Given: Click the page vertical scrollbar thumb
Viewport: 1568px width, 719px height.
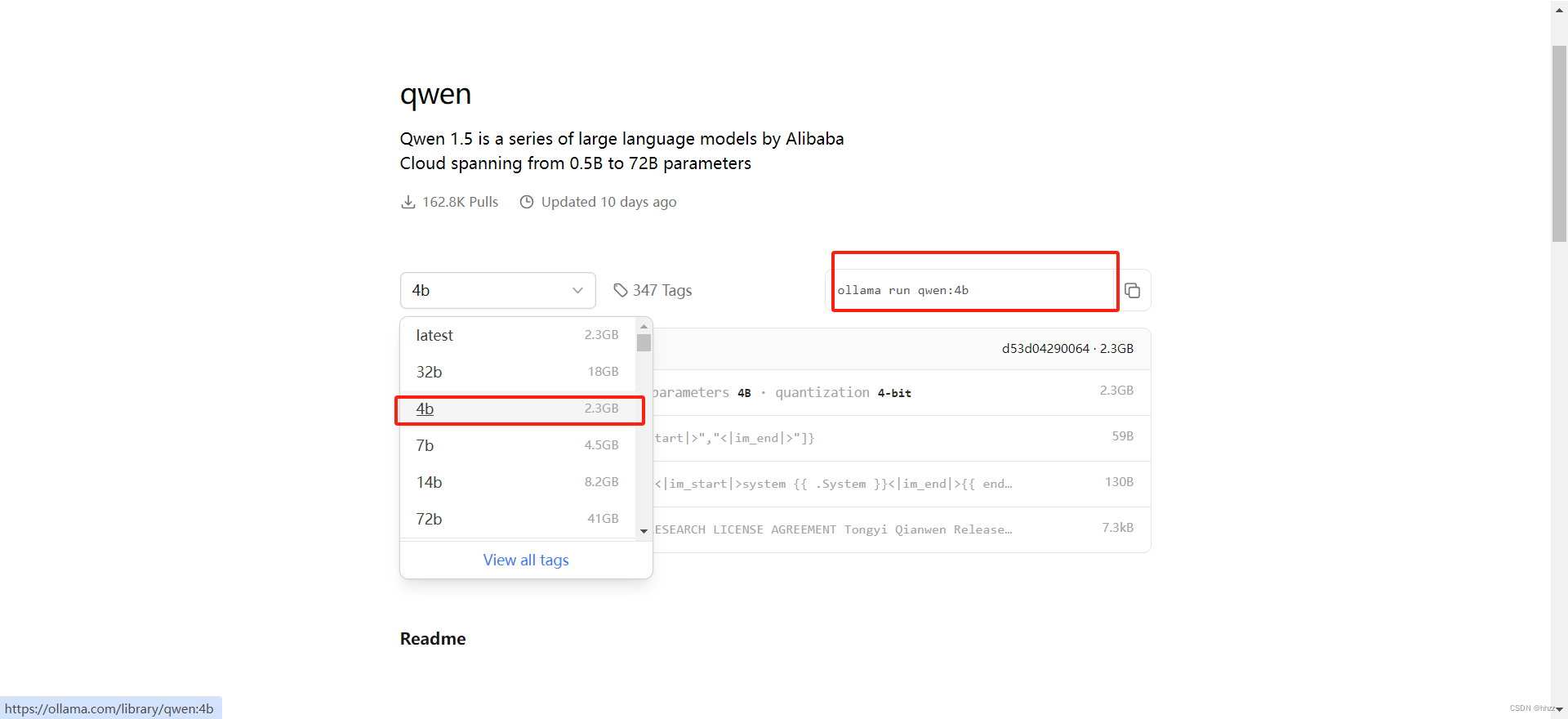Looking at the screenshot, I should point(1559,143).
